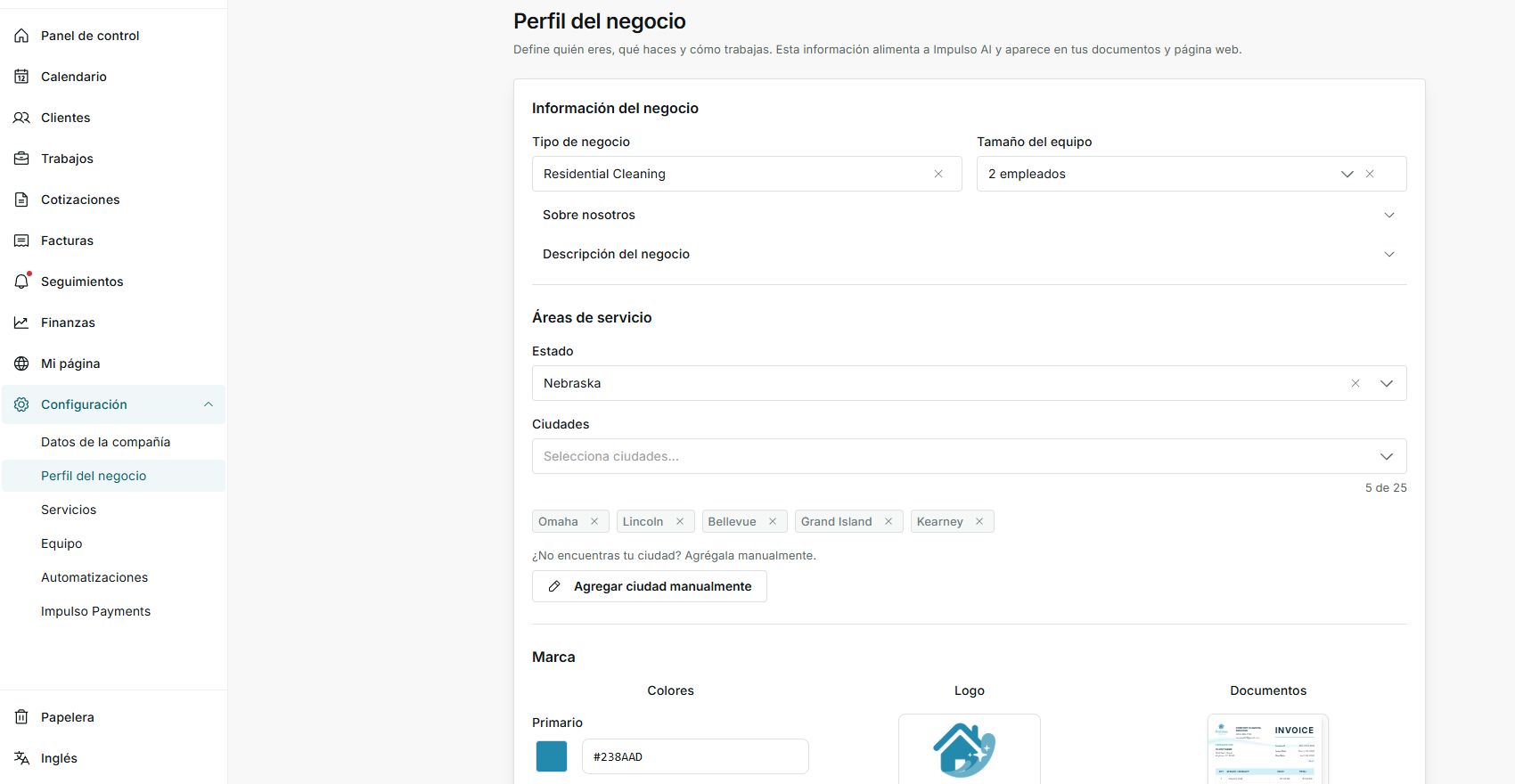Click the Calendario calendar icon
This screenshot has width=1515, height=784.
click(21, 77)
